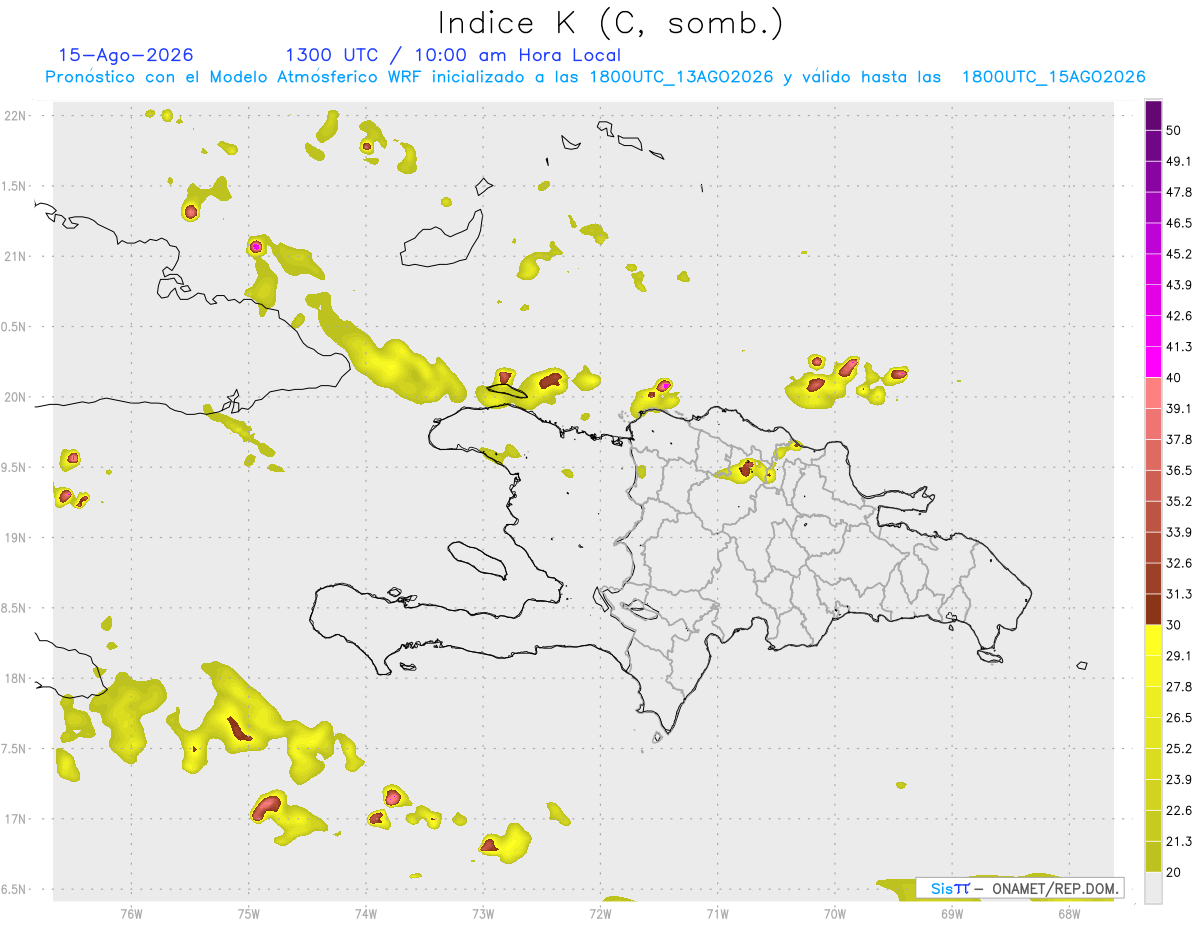The width and height of the screenshot is (1200, 927).
Task: Click the '32.6' colorbar label
Action: [1179, 563]
